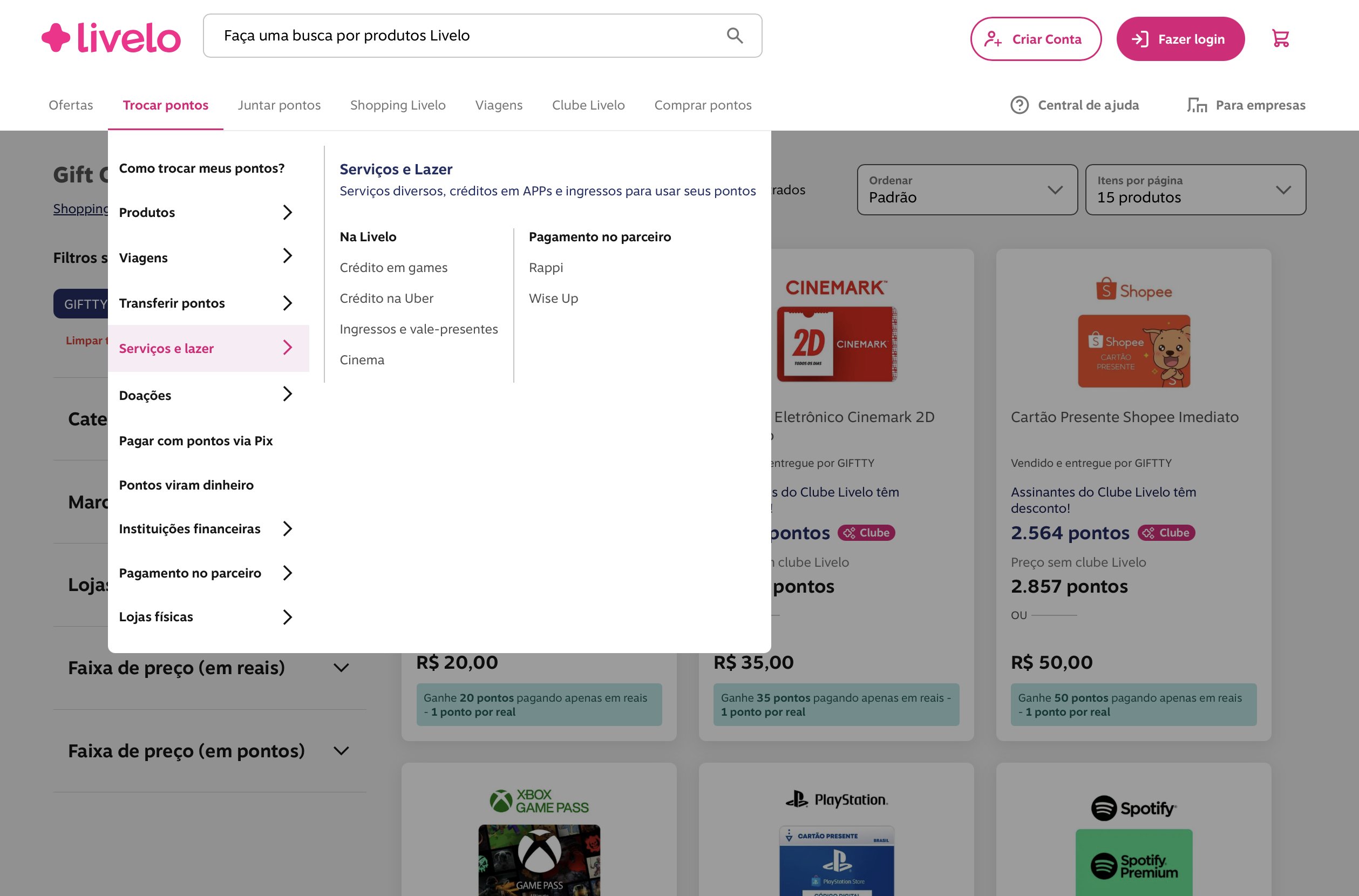Click the Fazer login button
The width and height of the screenshot is (1359, 896).
tap(1180, 39)
